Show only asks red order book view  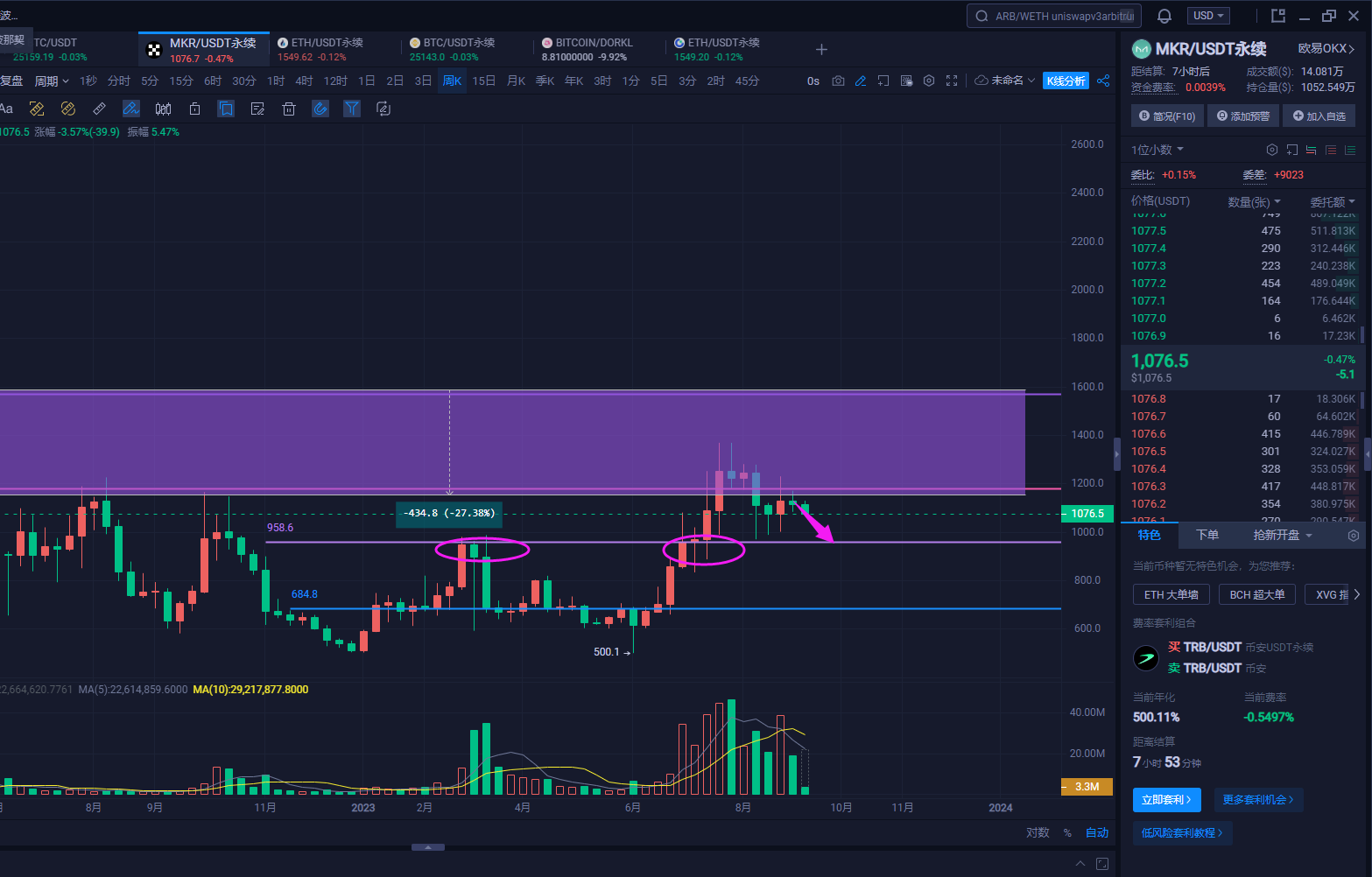pyautogui.click(x=1331, y=150)
